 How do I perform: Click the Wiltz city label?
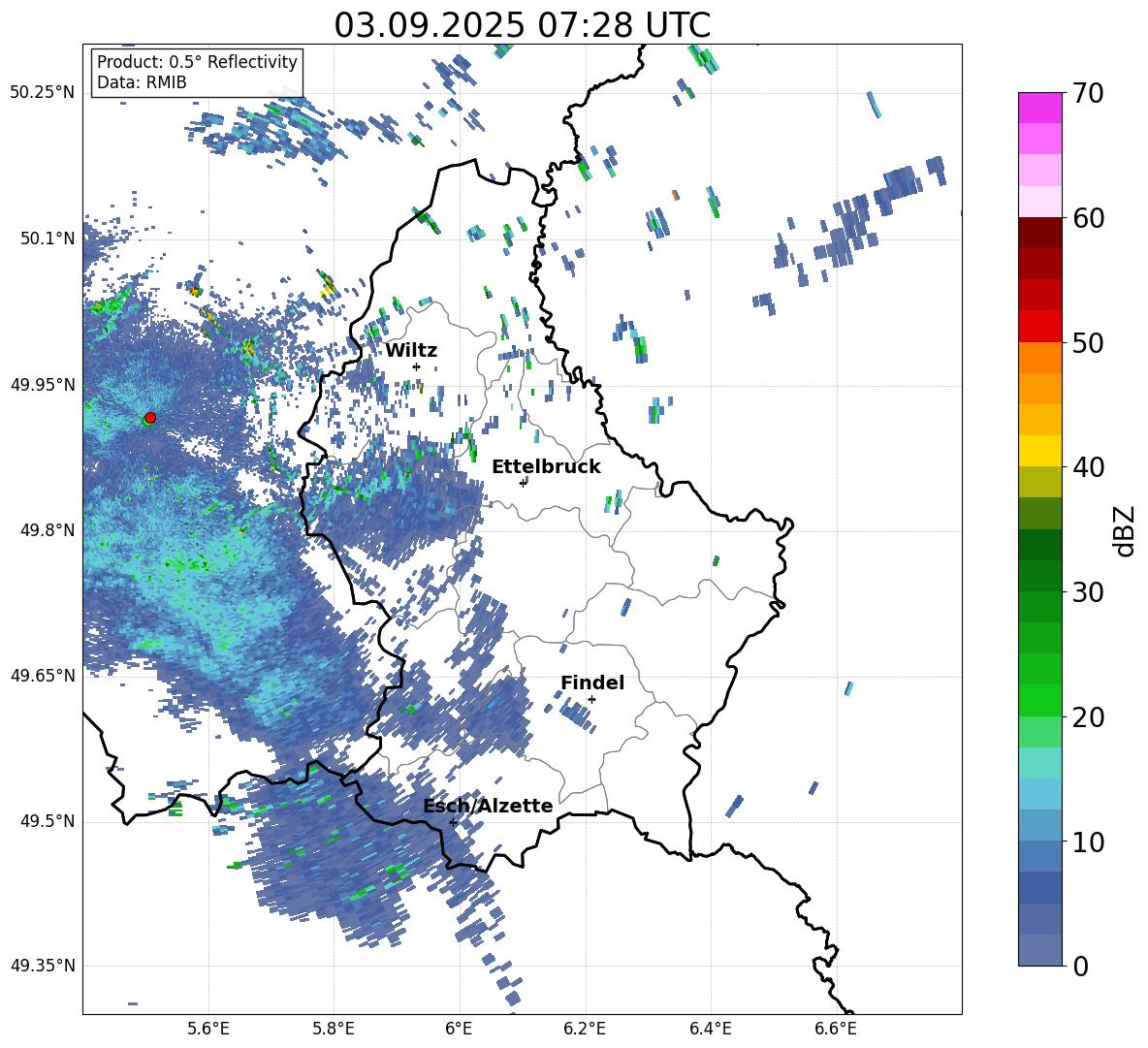[411, 350]
